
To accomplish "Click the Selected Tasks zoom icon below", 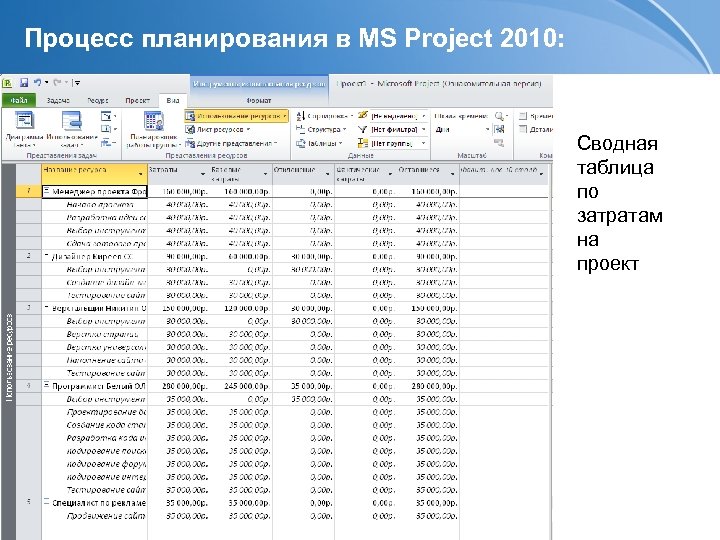I will [x=499, y=143].
